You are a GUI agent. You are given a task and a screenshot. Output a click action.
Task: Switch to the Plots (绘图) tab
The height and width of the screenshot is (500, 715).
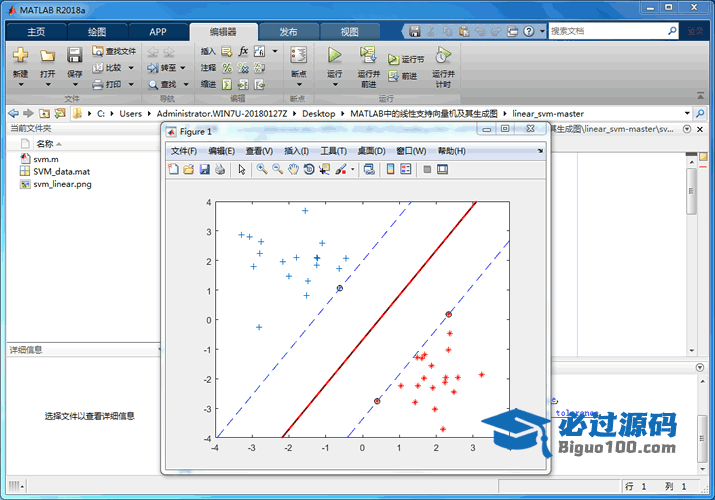[x=97, y=32]
